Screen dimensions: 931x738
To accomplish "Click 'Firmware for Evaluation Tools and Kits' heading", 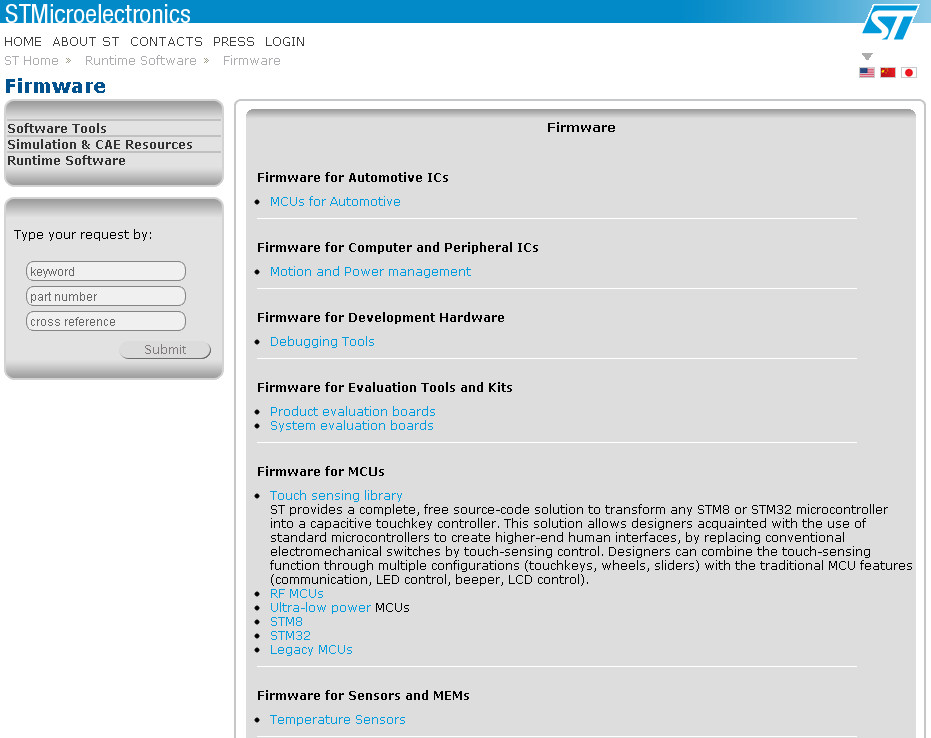I will (385, 388).
